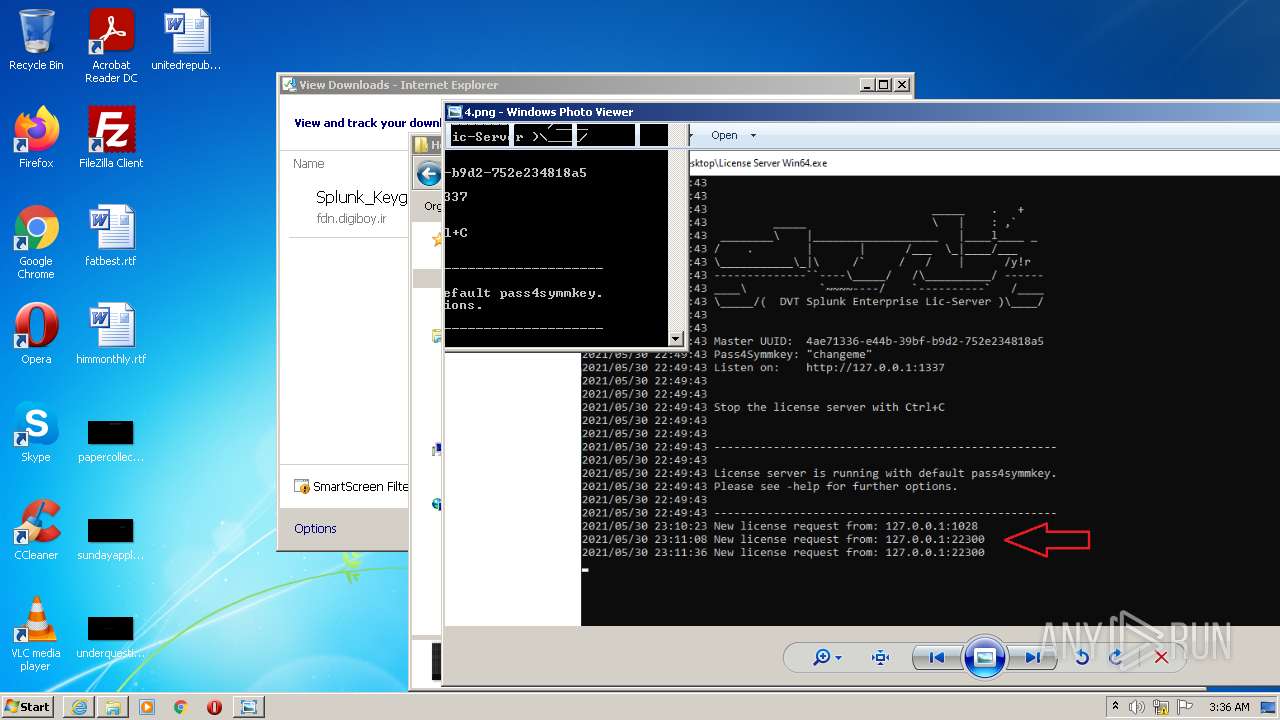
Task: Start the slideshow with the round center button
Action: tap(984, 657)
